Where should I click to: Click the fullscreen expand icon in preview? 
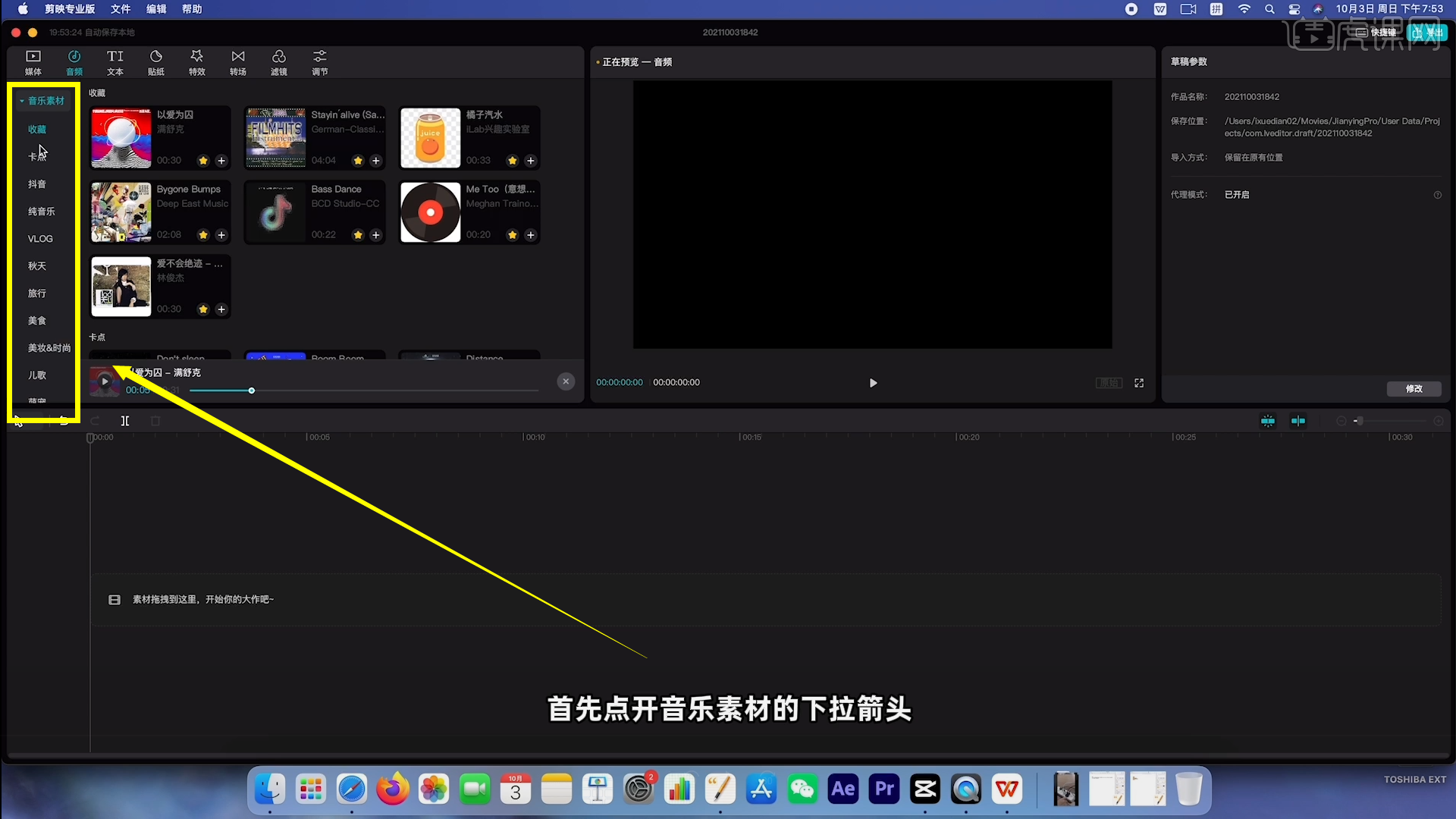[1139, 383]
